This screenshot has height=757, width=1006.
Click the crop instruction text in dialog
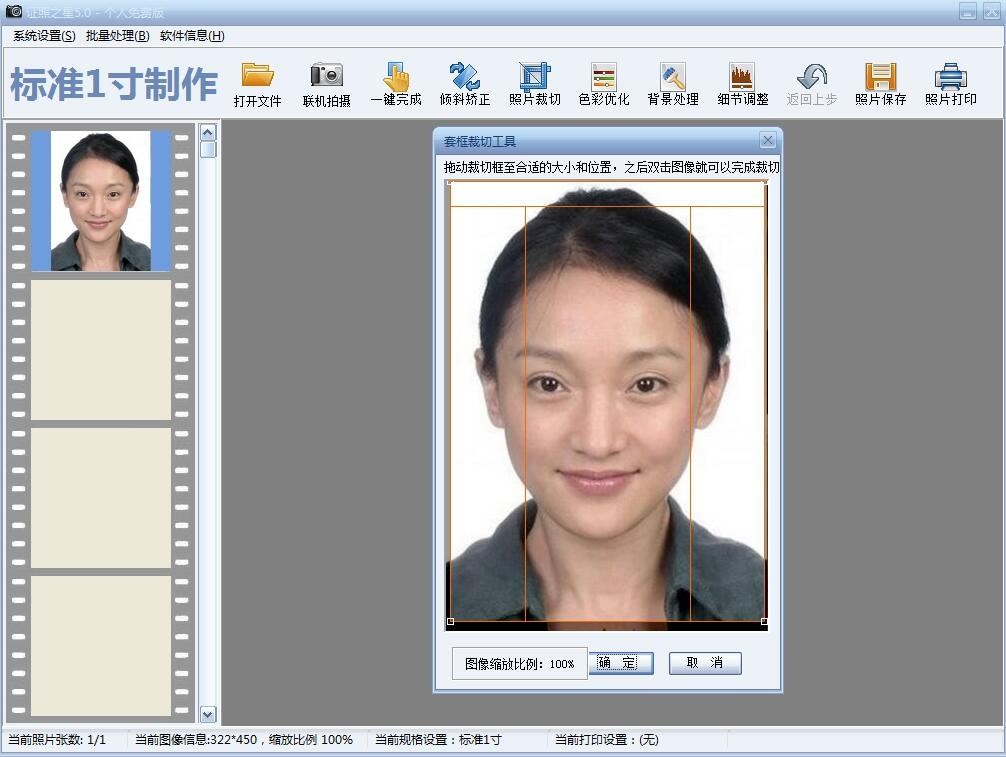[611, 167]
